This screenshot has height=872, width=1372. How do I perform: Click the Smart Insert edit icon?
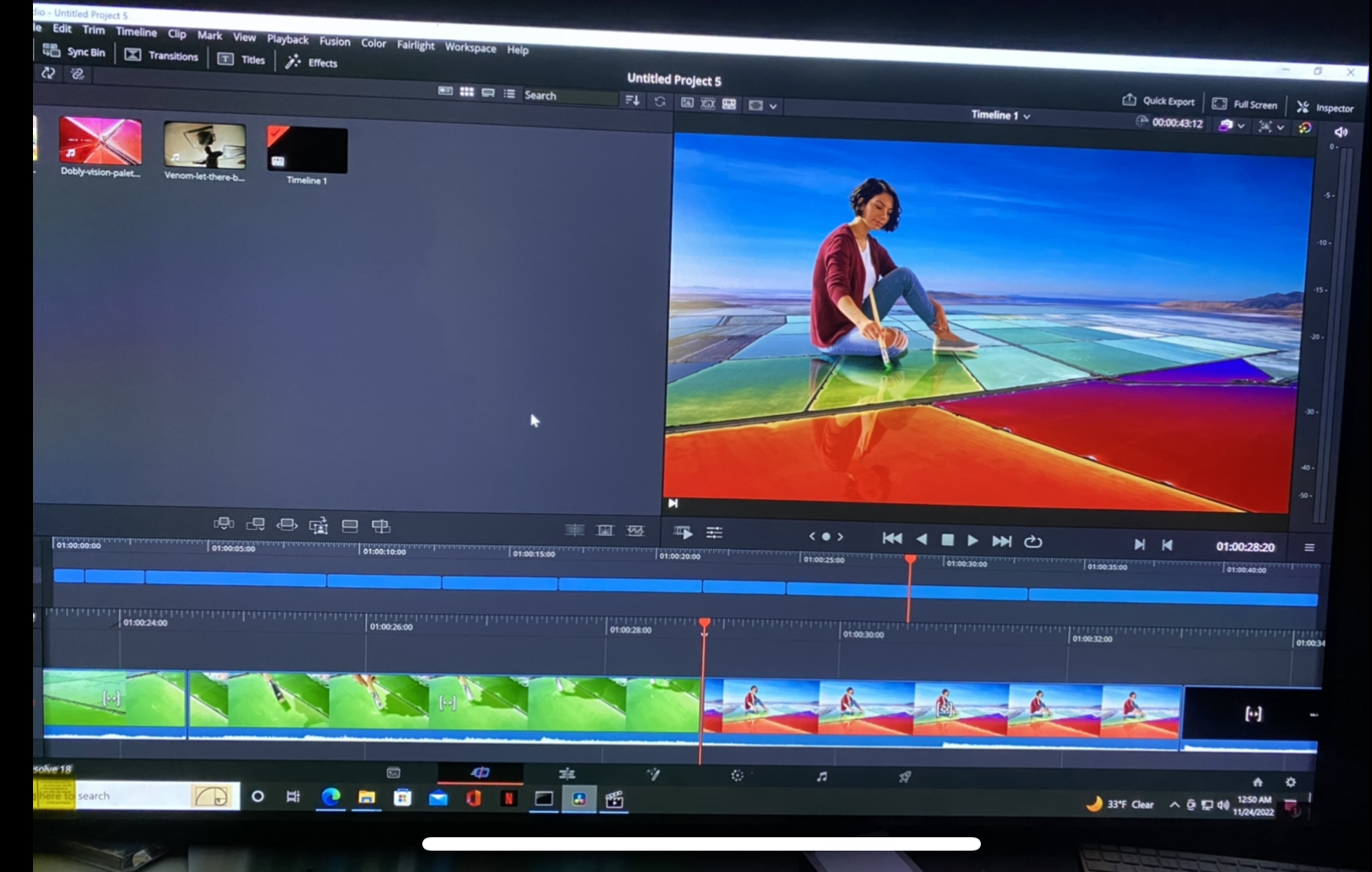[x=224, y=525]
